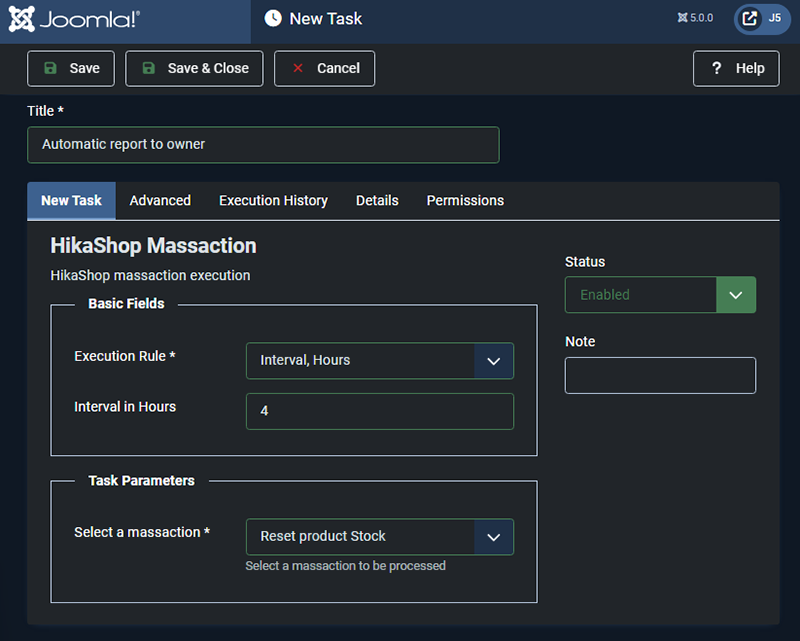Edit the Title input field
The height and width of the screenshot is (641, 800).
pos(263,145)
